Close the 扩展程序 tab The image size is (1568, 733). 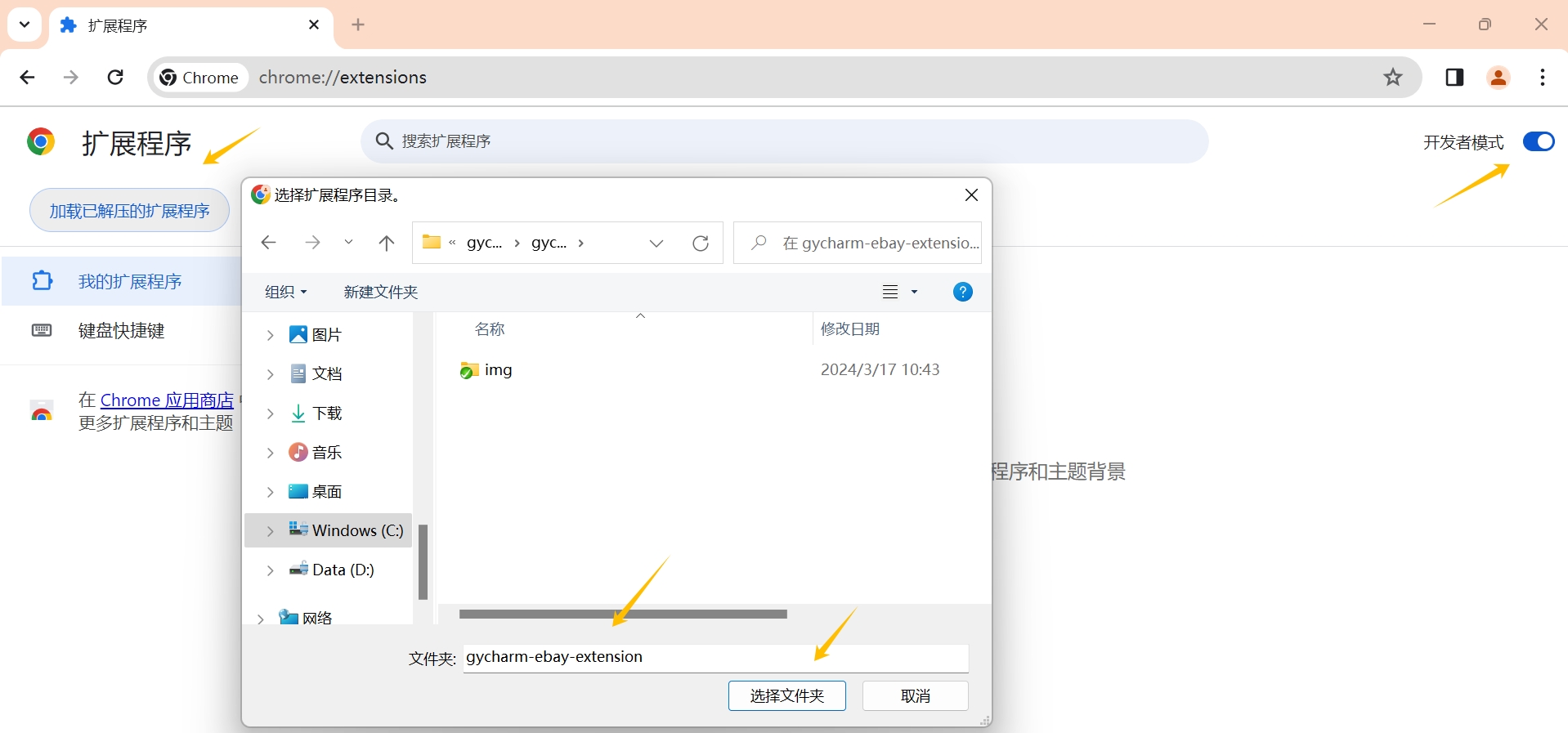tap(314, 25)
